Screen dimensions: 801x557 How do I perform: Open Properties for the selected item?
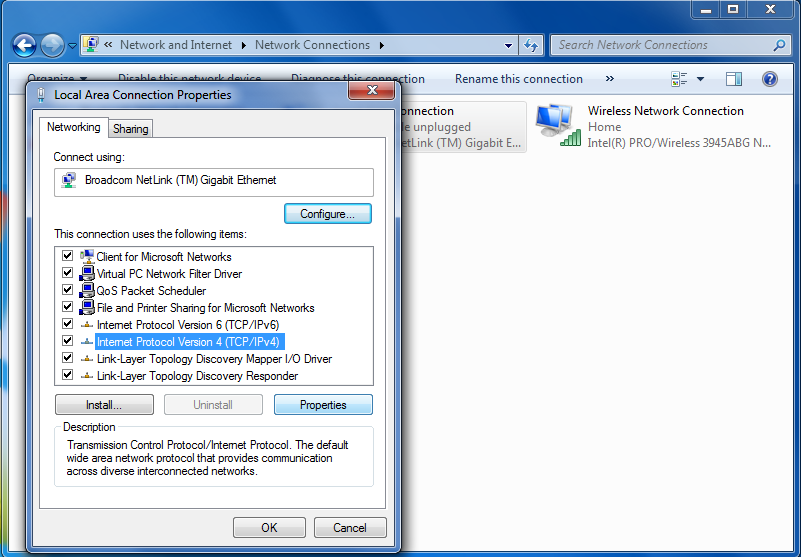323,405
